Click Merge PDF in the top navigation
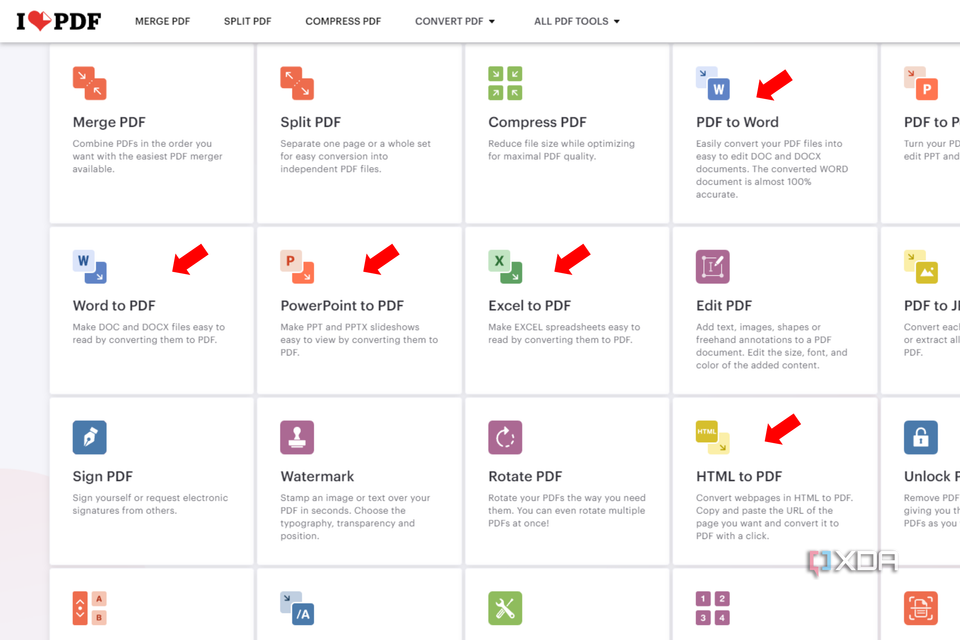 tap(162, 21)
